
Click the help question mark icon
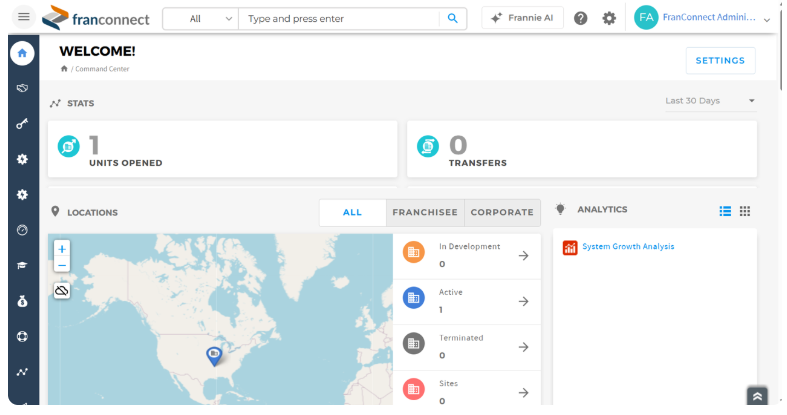580,19
